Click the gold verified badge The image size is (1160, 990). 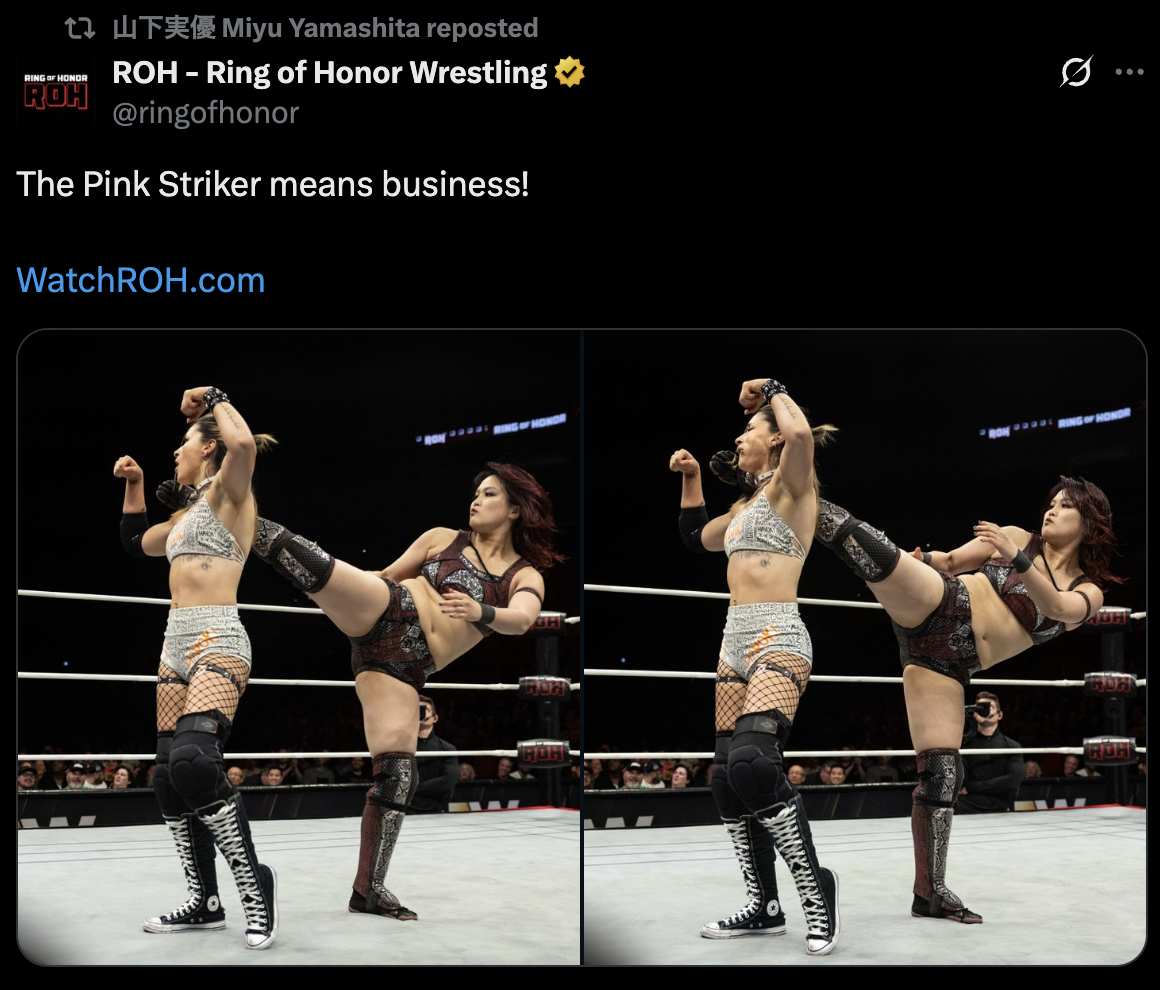coord(570,73)
